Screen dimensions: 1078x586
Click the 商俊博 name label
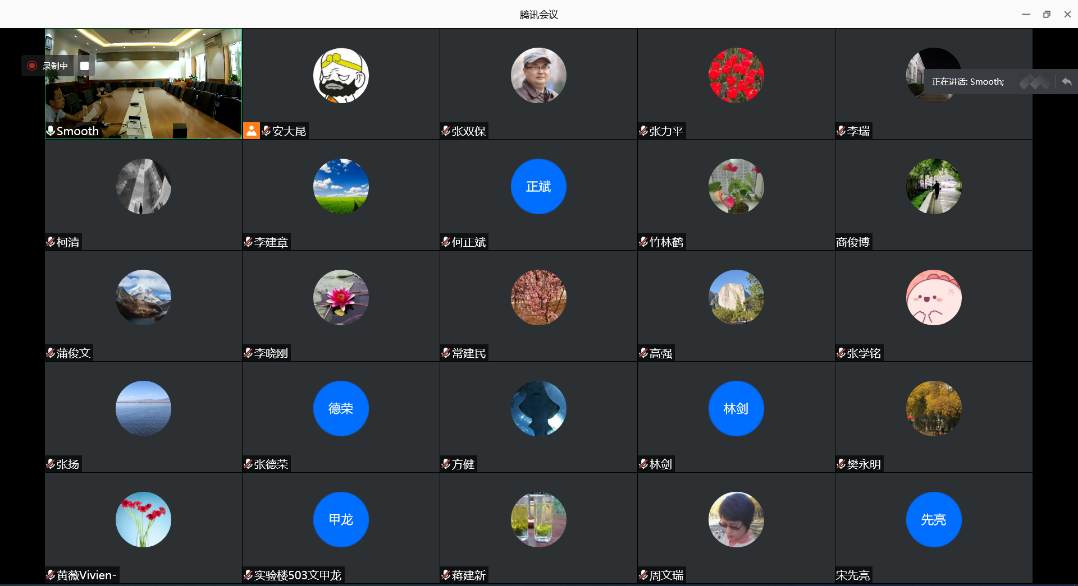click(x=853, y=242)
